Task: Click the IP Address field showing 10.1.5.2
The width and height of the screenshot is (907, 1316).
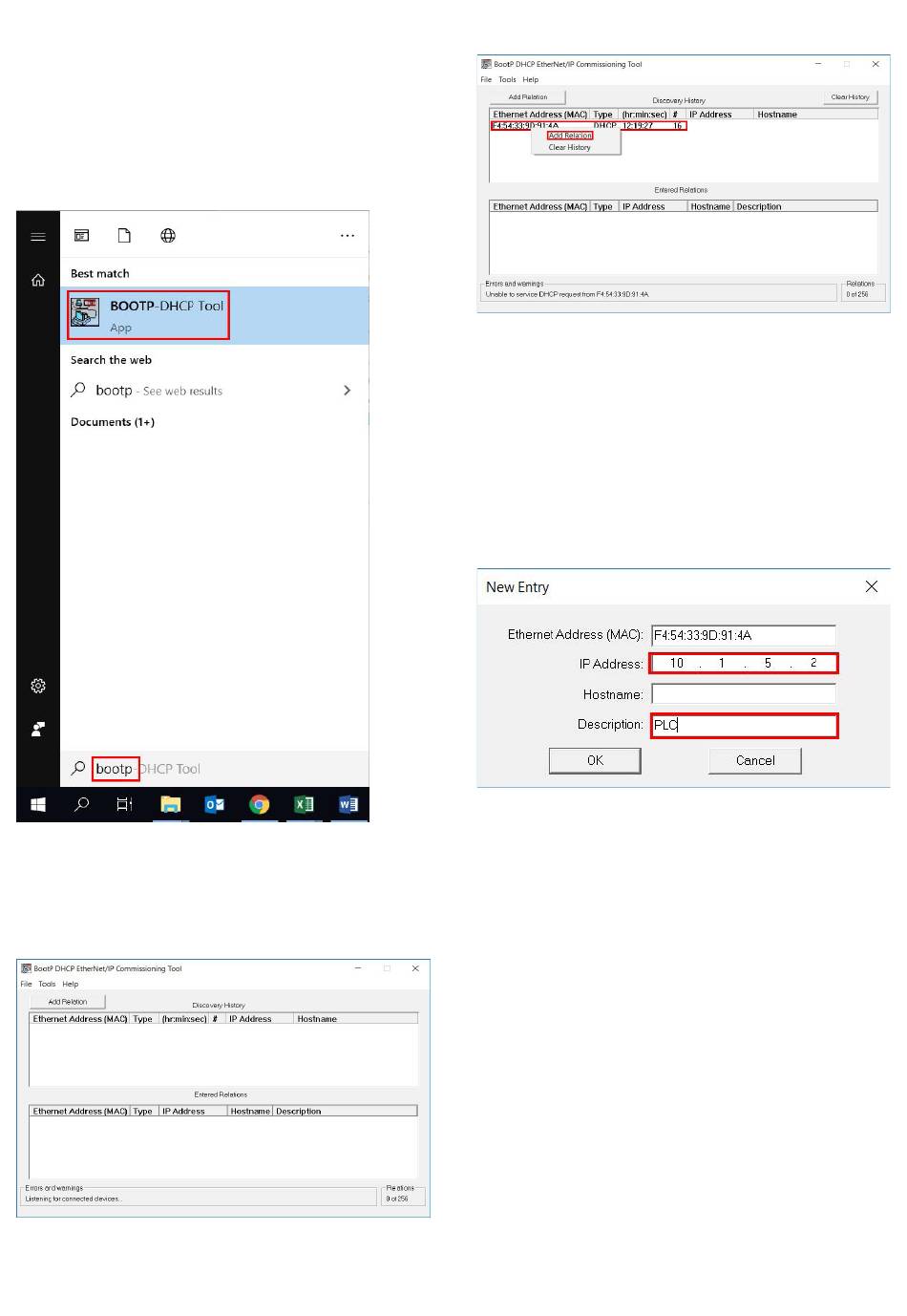Action: pos(744,663)
